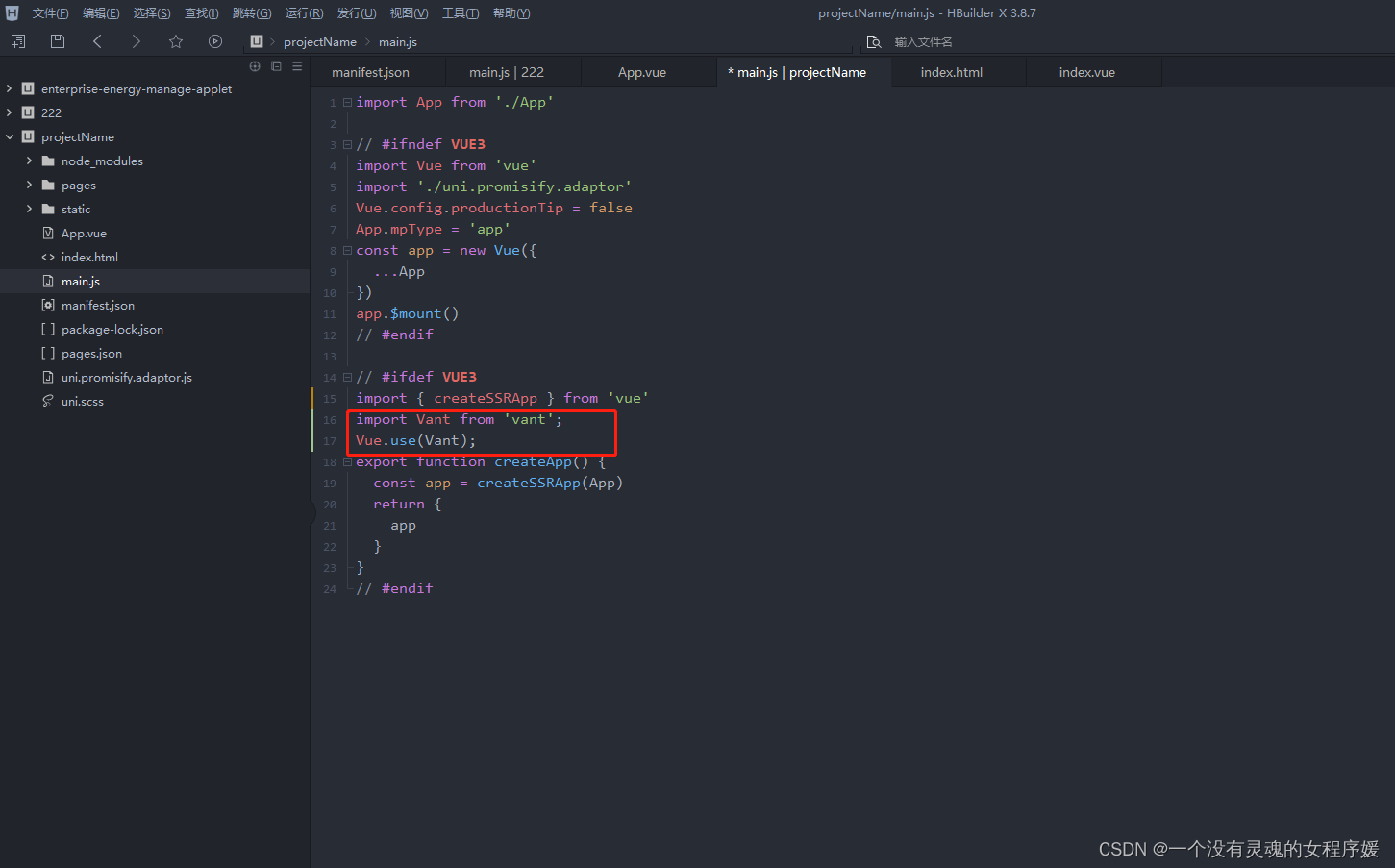
Task: Fold the #ifdef VUE3 block at line 14
Action: coord(347,377)
